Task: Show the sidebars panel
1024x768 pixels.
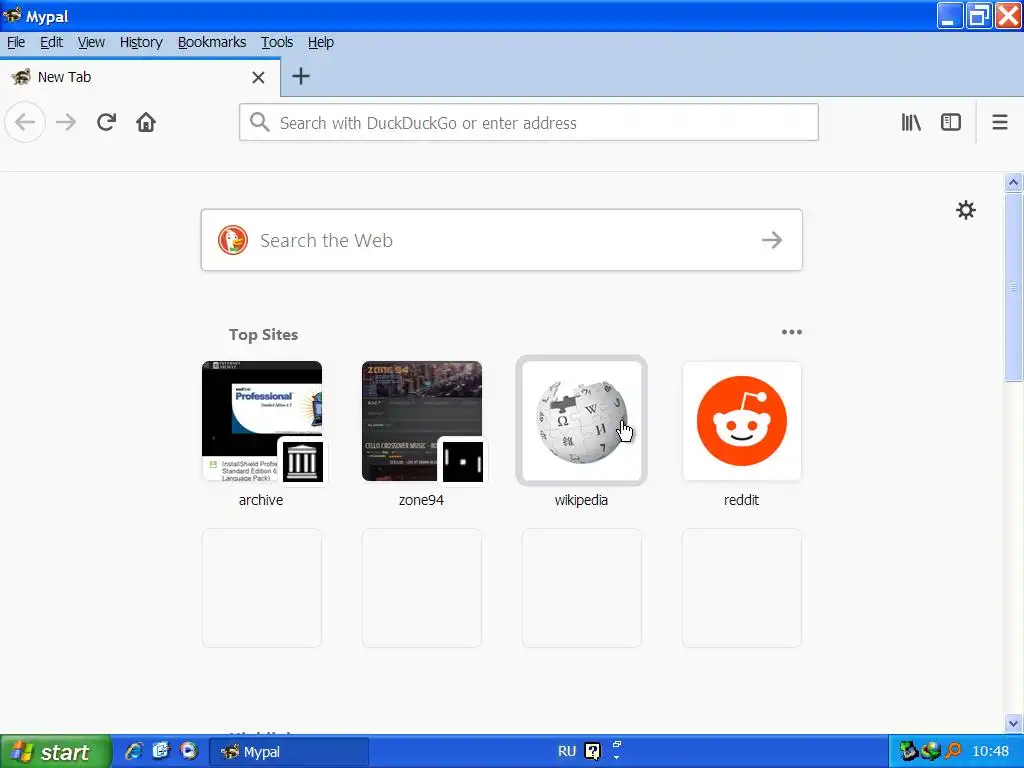Action: 951,122
